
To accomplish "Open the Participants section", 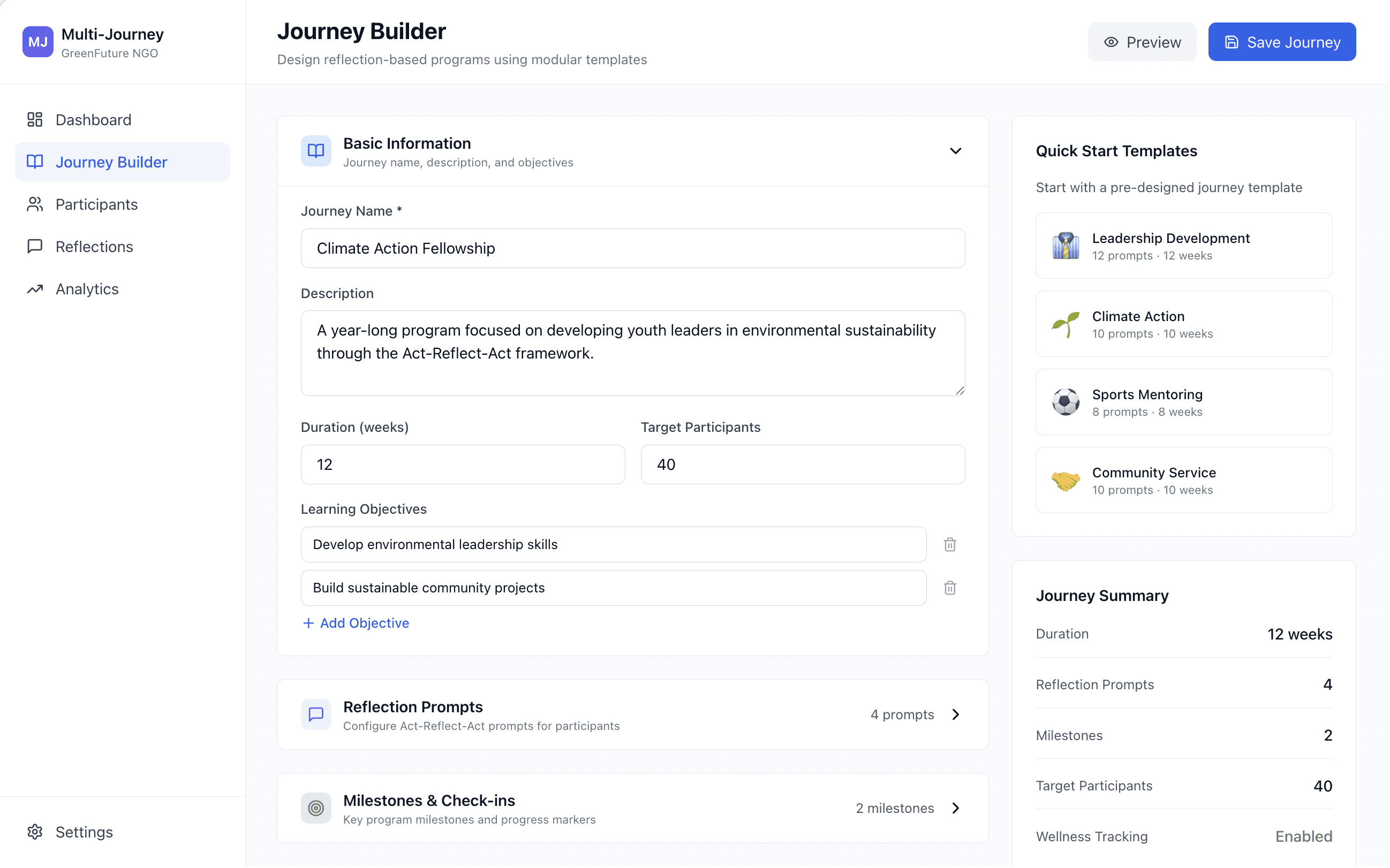I will 96,204.
